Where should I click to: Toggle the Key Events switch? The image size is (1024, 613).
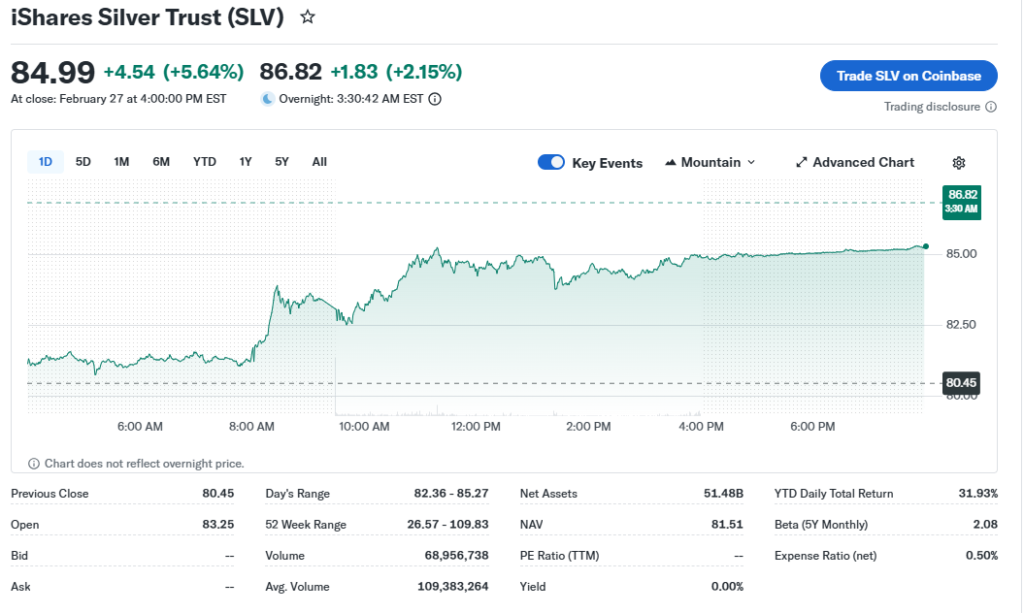(551, 163)
